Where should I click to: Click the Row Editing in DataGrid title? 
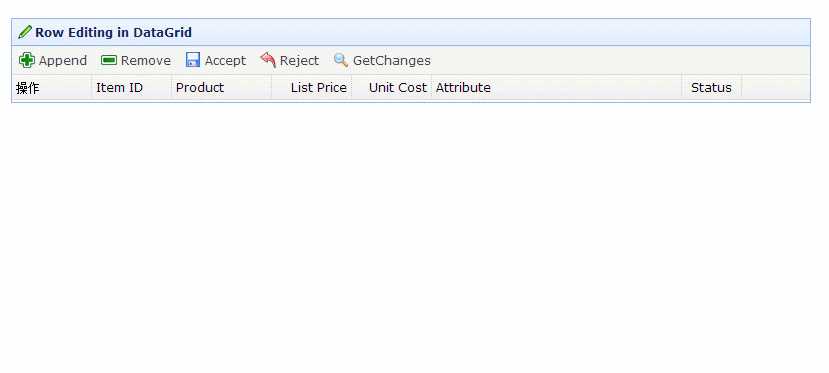(113, 32)
